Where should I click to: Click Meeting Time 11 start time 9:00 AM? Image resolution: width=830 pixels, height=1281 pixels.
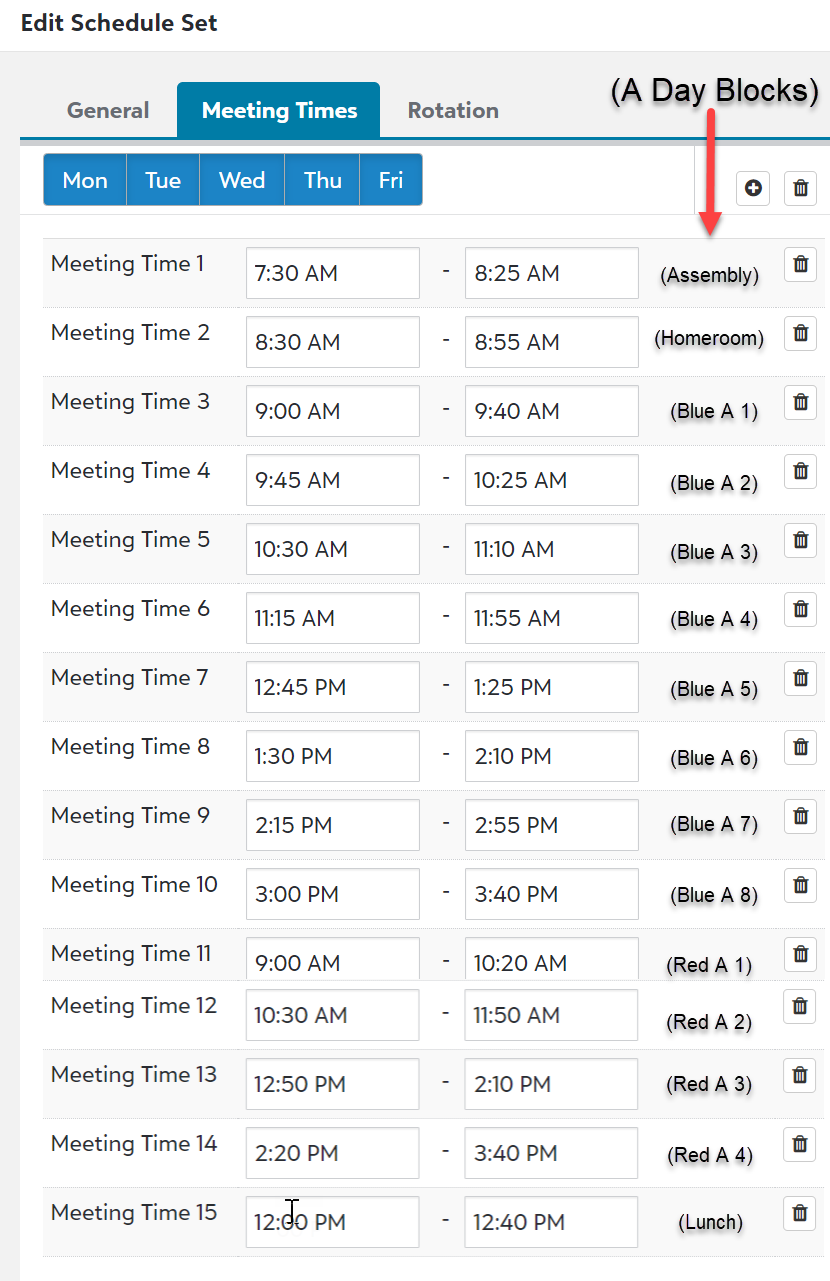[x=332, y=962]
